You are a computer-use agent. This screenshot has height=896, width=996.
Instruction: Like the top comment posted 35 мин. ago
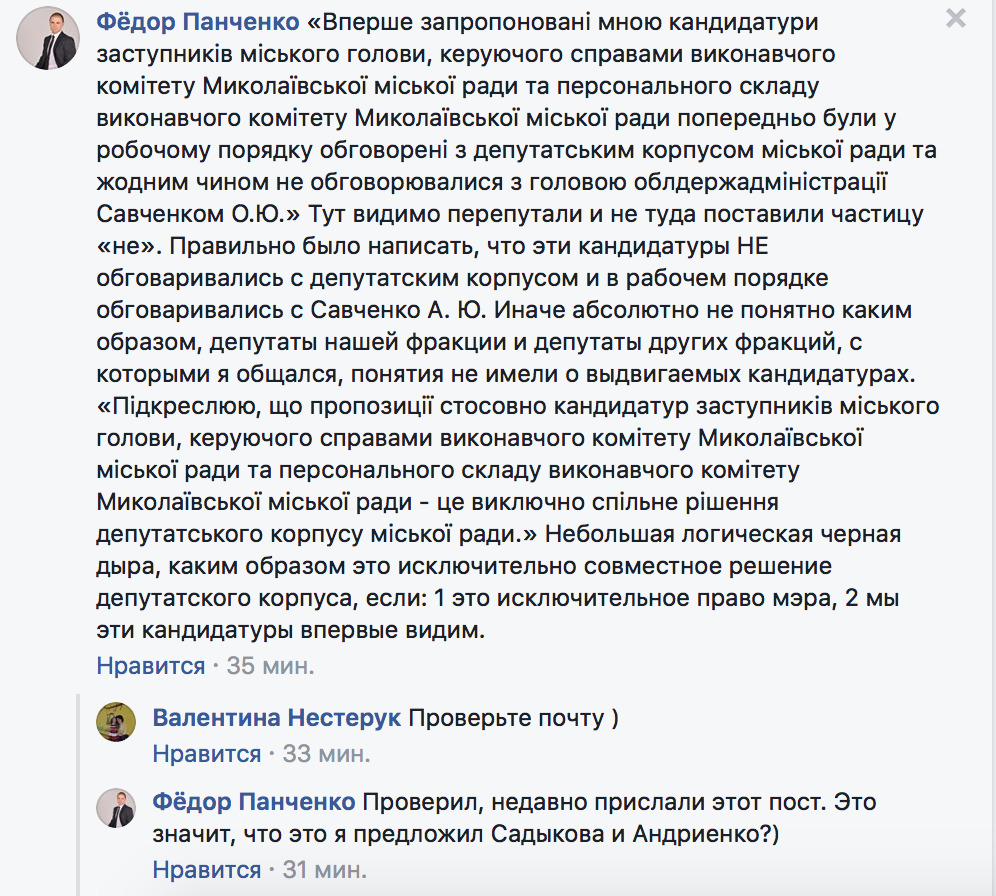point(150,666)
